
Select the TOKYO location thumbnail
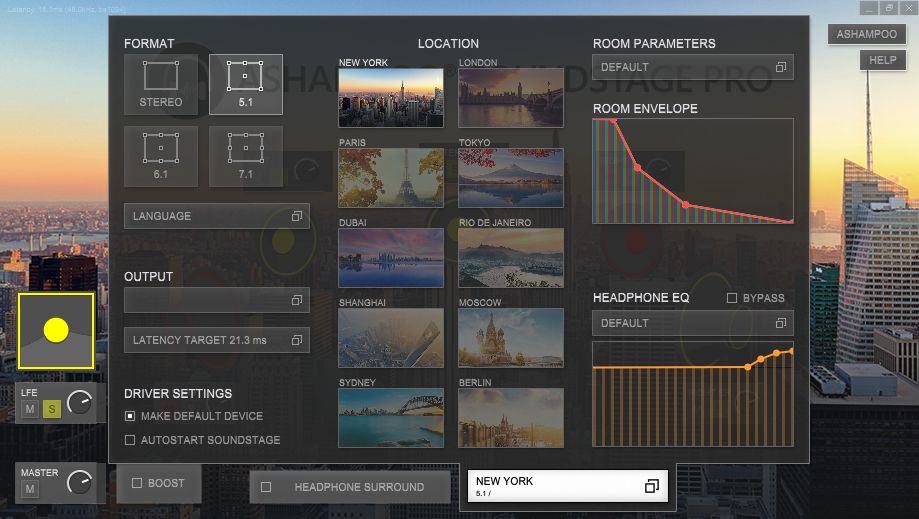511,178
